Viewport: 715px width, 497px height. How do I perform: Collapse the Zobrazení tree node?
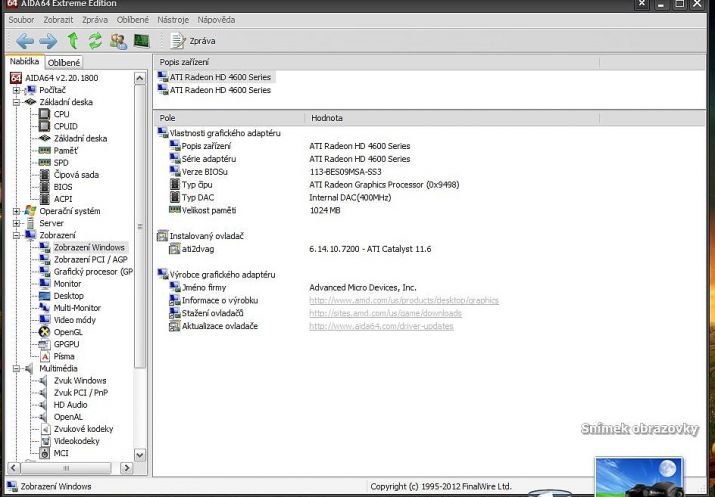tap(16, 235)
